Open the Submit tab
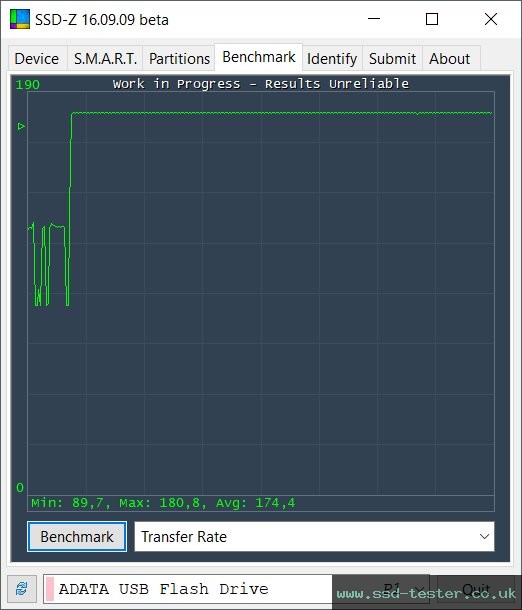Image resolution: width=522 pixels, height=610 pixels. [392, 59]
